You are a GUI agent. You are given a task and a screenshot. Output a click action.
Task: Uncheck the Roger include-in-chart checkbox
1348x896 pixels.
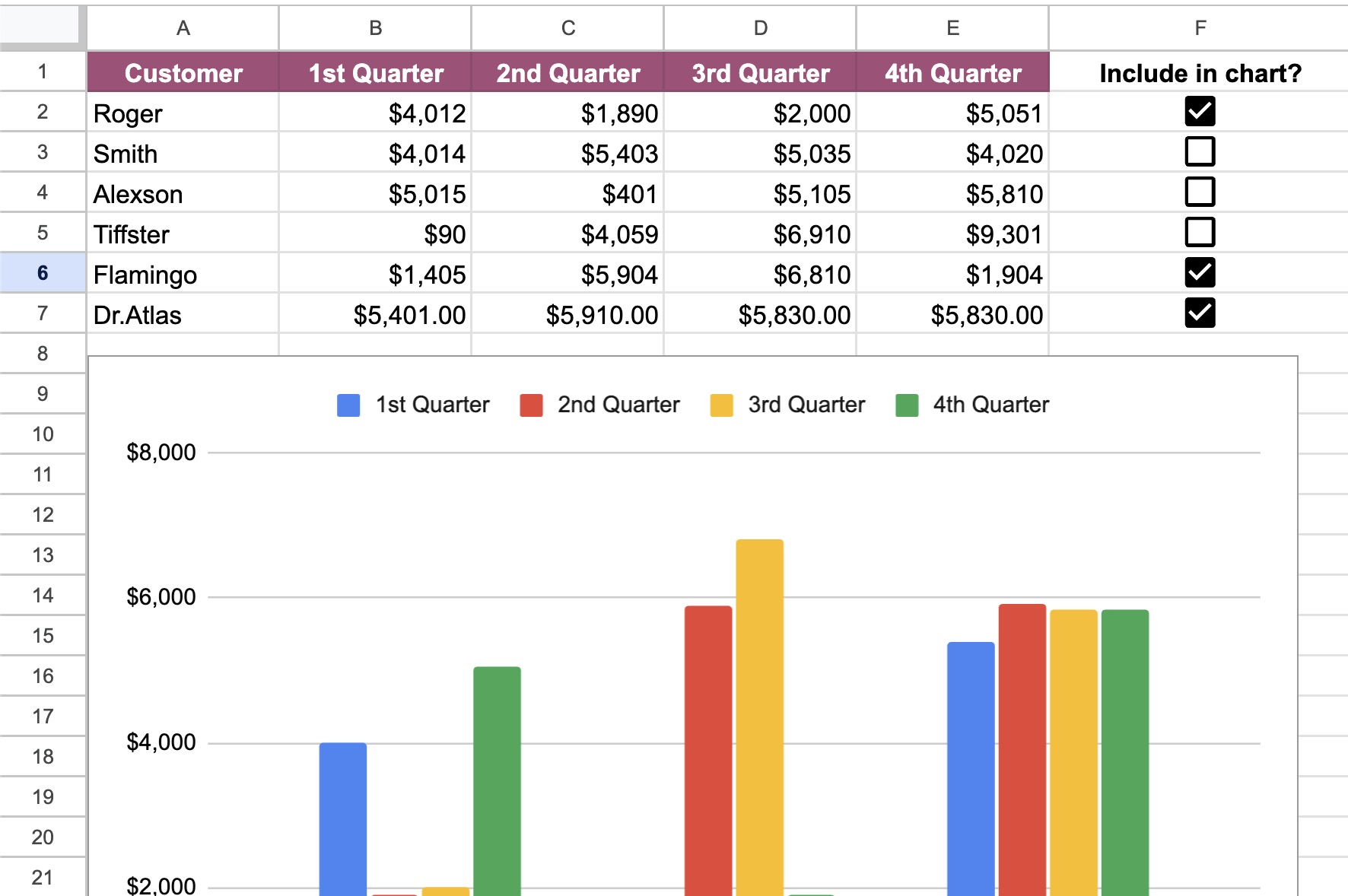(x=1200, y=112)
